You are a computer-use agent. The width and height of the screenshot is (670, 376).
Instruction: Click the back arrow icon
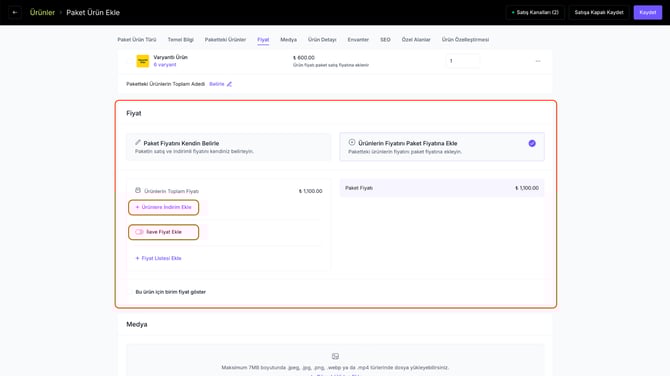coord(15,12)
